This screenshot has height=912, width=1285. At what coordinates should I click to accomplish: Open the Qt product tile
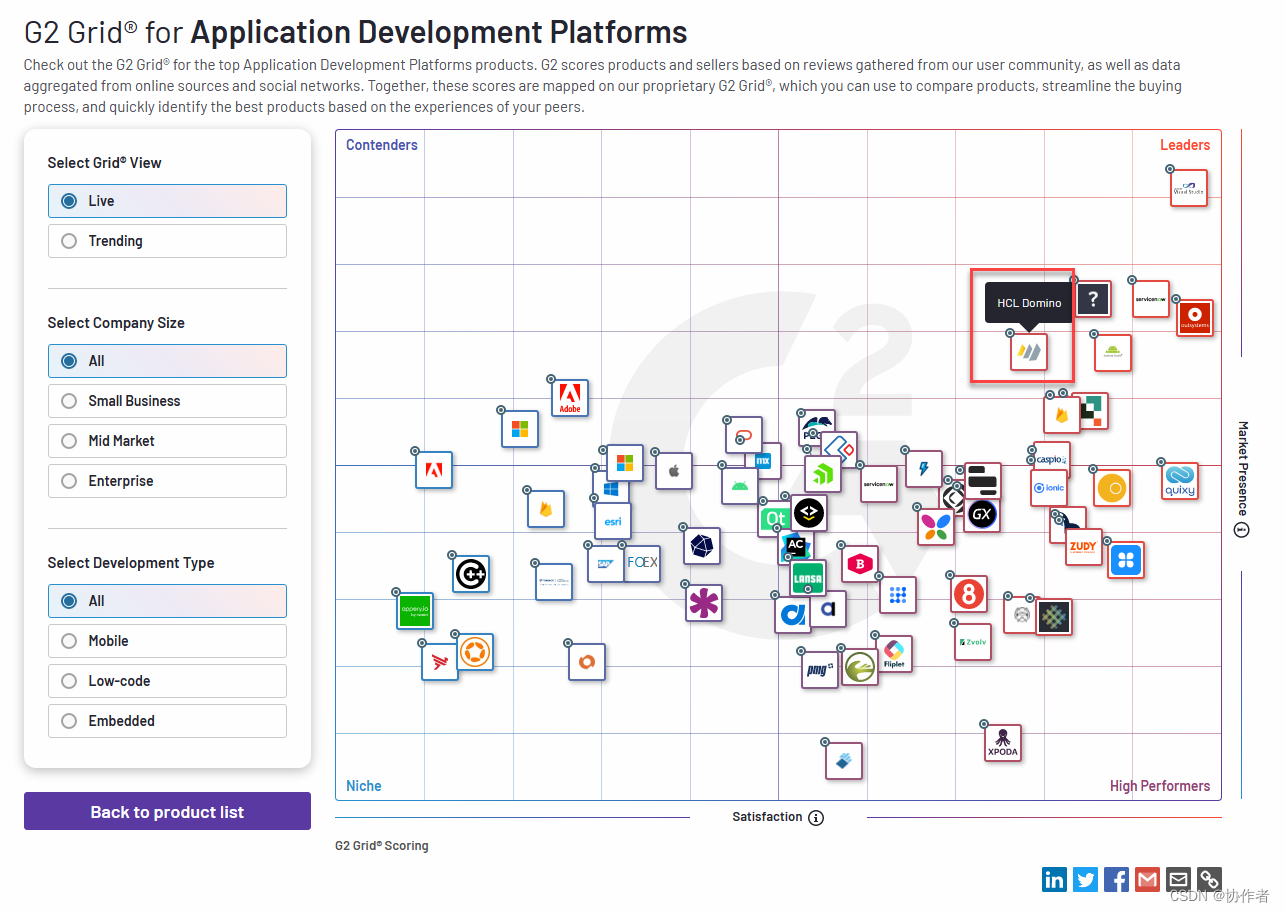click(x=774, y=519)
